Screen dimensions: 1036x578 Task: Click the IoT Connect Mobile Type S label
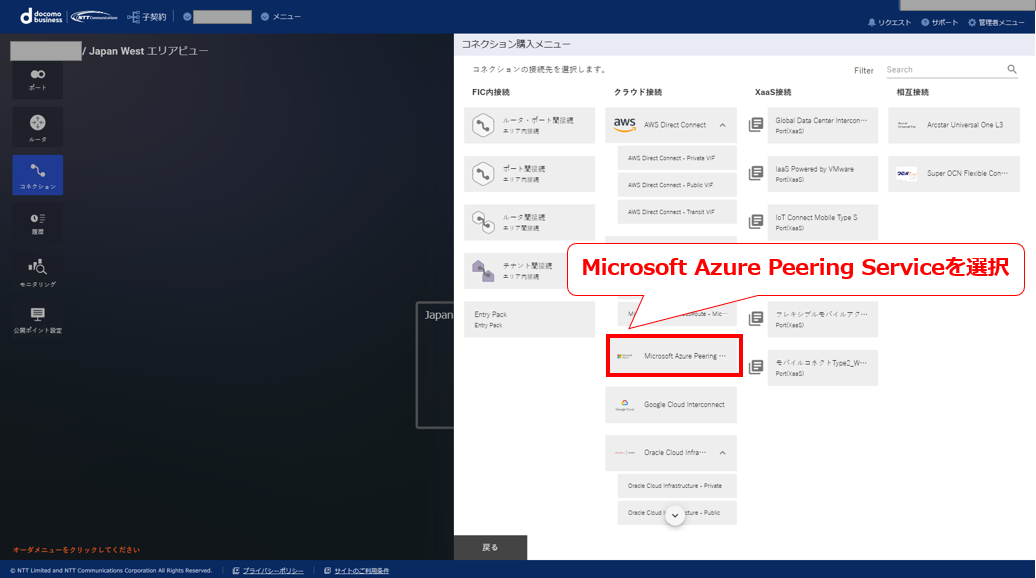pos(817,217)
